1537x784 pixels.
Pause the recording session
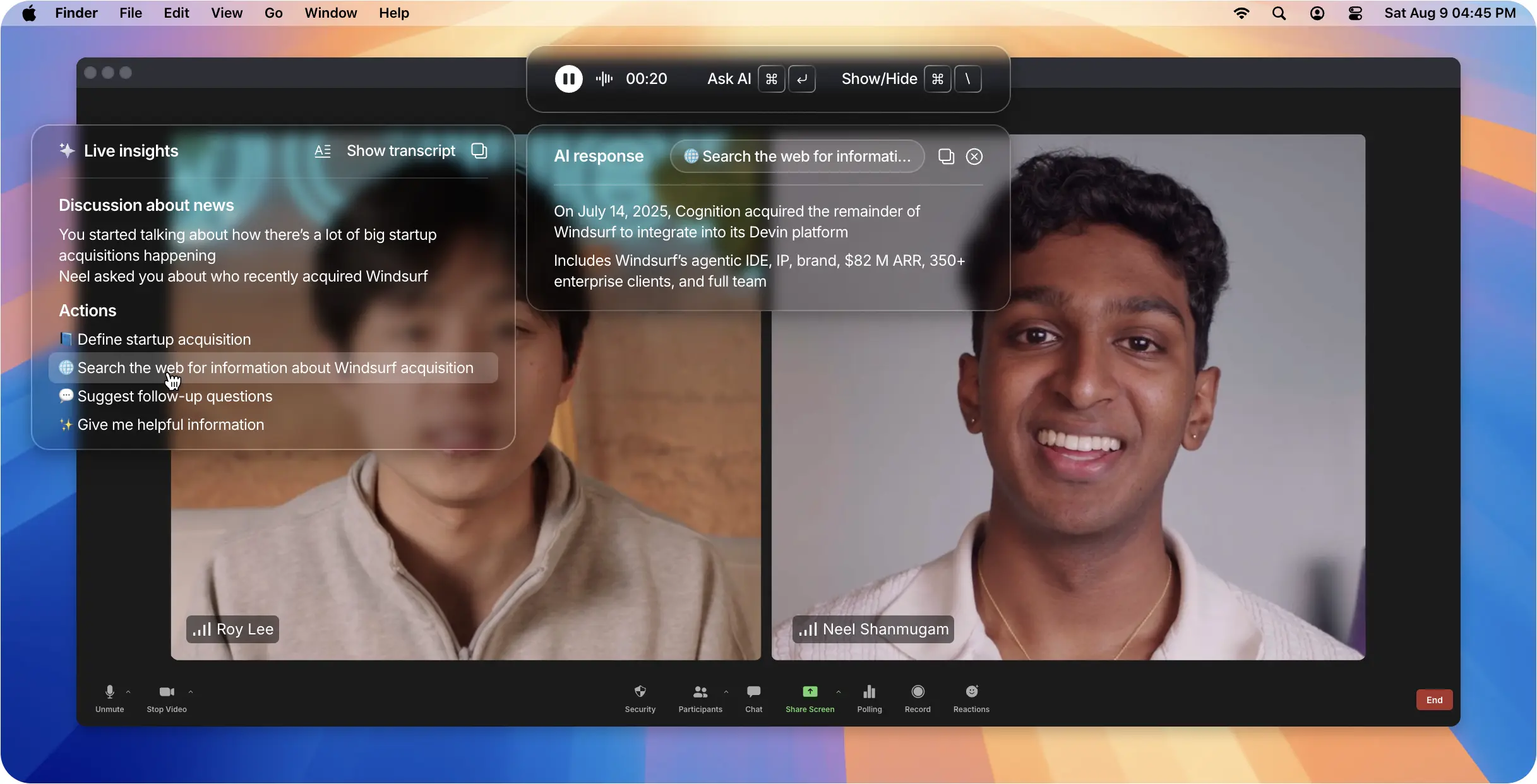[x=568, y=79]
